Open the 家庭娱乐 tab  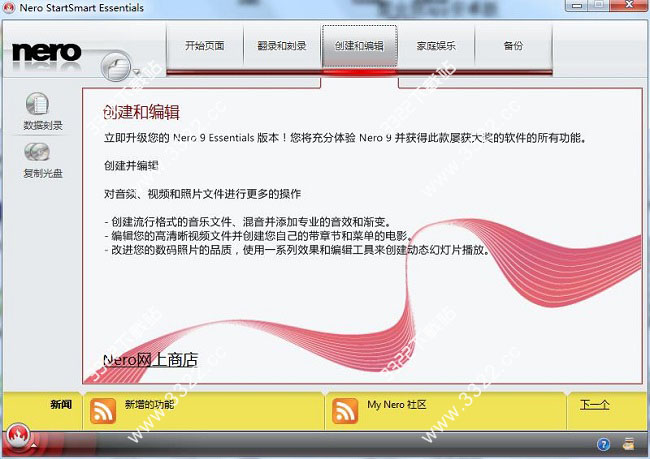[436, 46]
